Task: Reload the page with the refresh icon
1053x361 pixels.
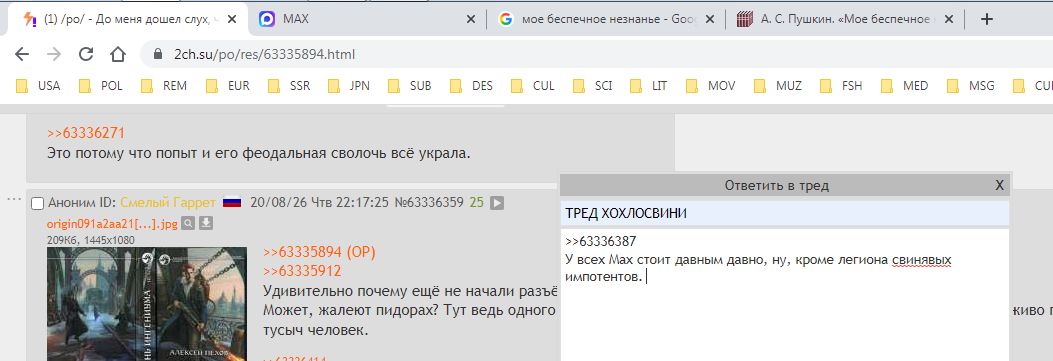Action: coord(86,54)
